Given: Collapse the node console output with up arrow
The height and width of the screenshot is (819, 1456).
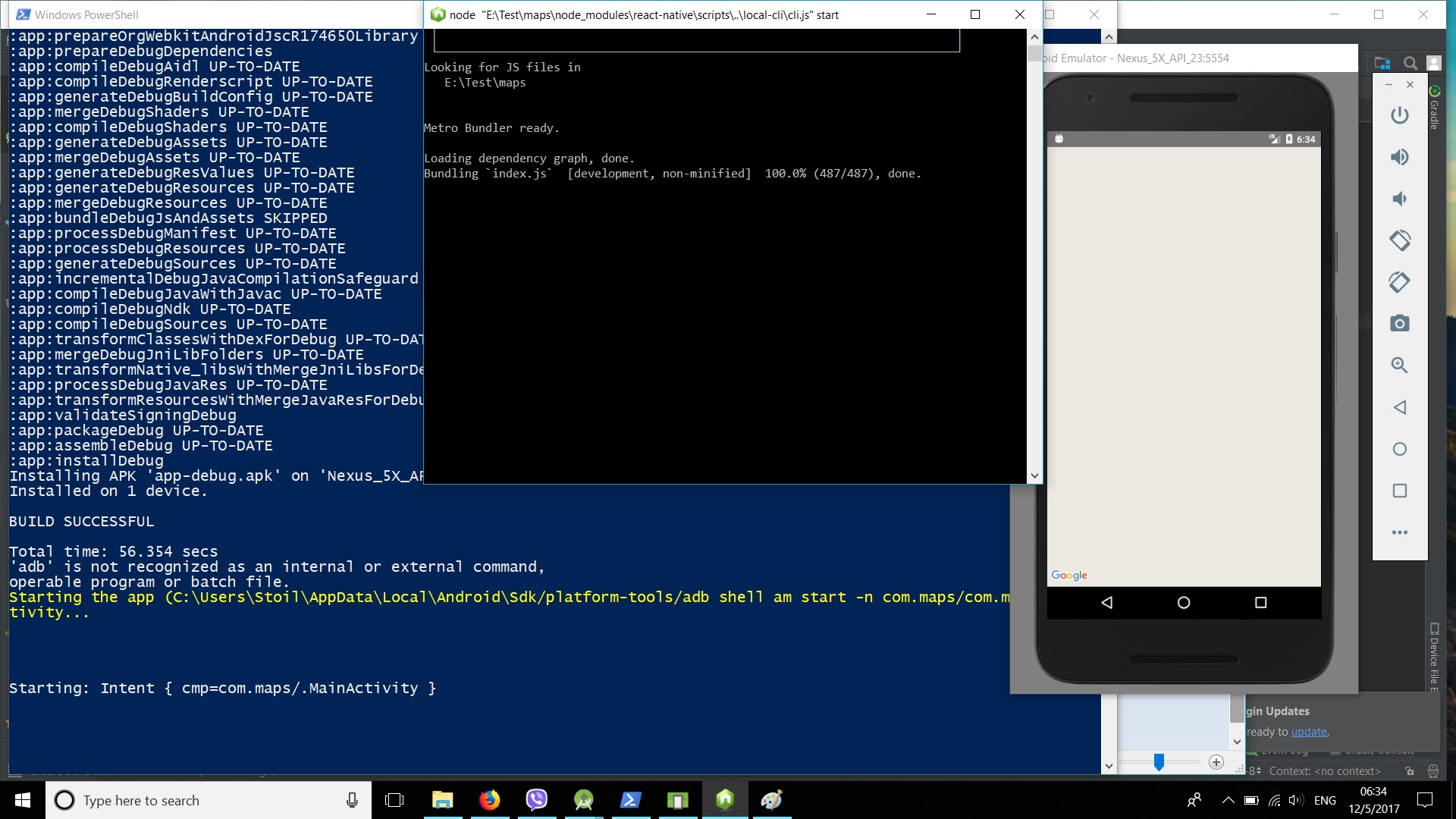Looking at the screenshot, I should coord(1034,36).
